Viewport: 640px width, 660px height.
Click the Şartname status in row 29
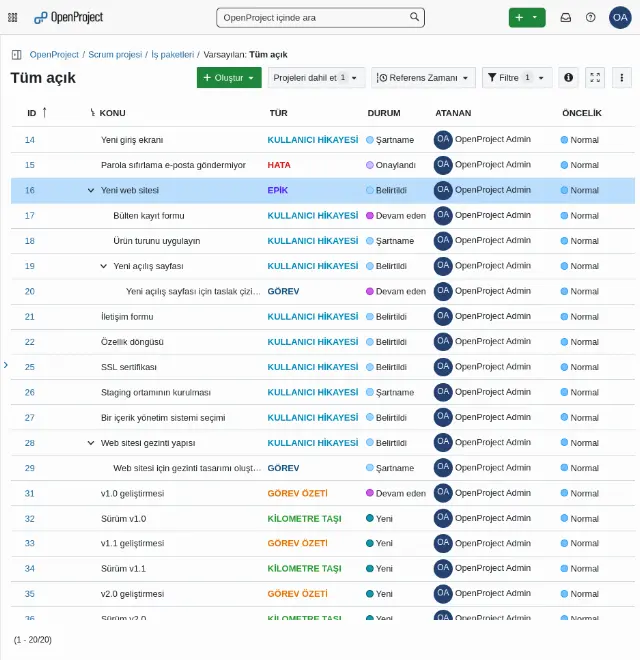tap(395, 468)
